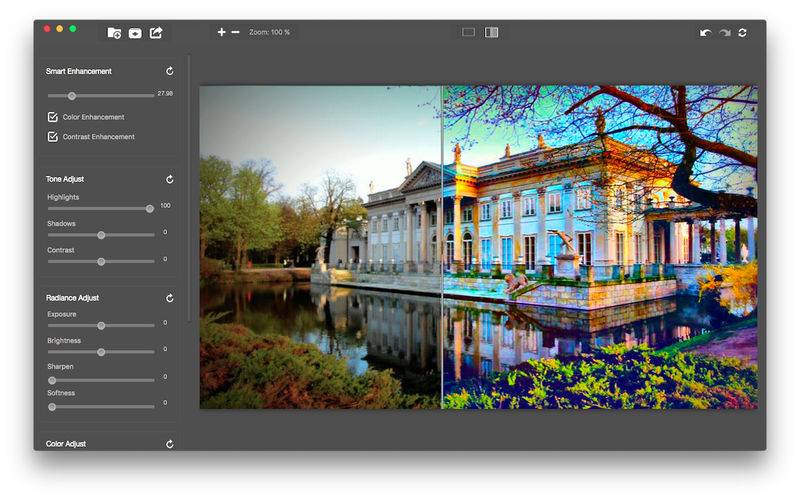
Task: Click the Exposure slider handle
Action: [101, 326]
